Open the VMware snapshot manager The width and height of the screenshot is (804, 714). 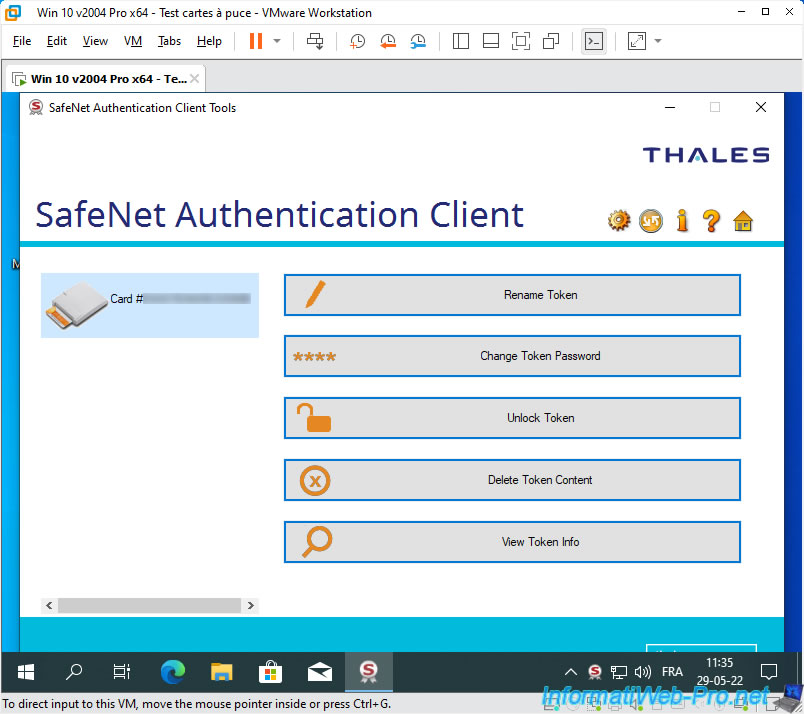[x=418, y=41]
